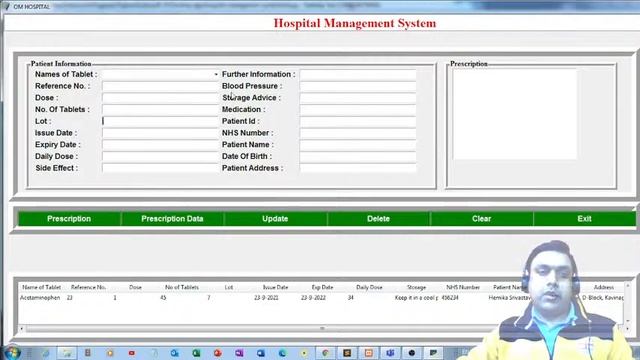Click the table's Daily Dose column header
The height and width of the screenshot is (360, 640).
[369, 287]
